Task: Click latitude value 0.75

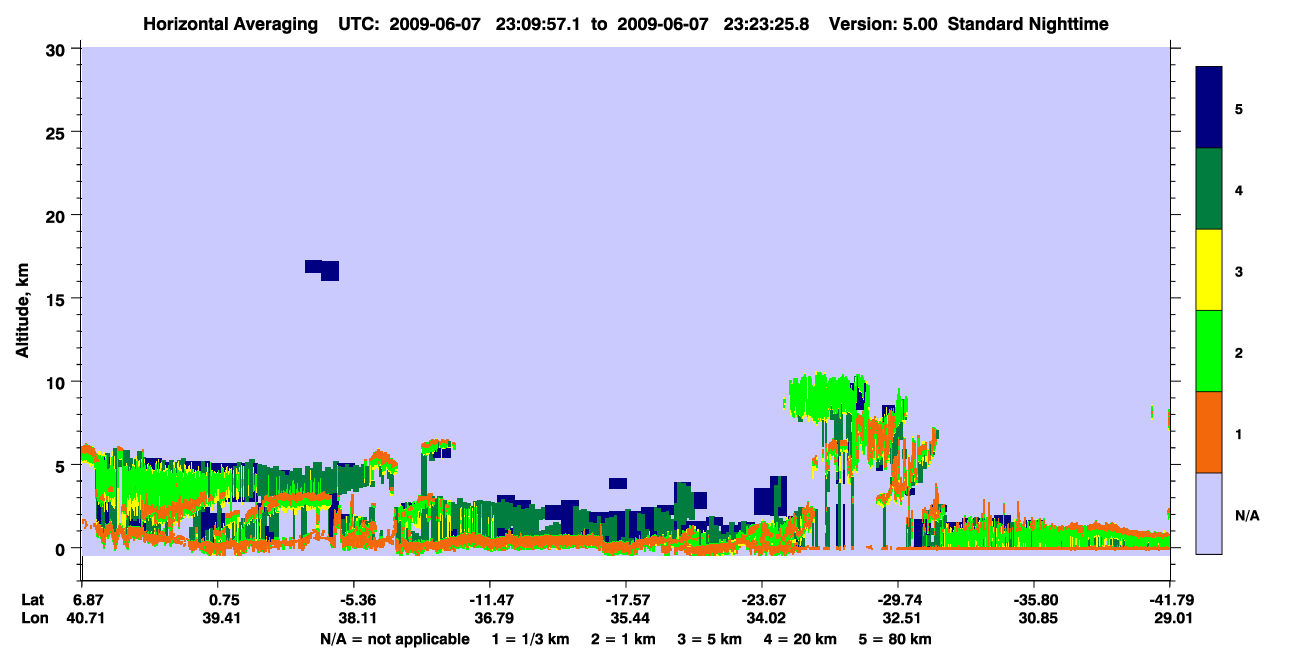Action: (x=224, y=600)
